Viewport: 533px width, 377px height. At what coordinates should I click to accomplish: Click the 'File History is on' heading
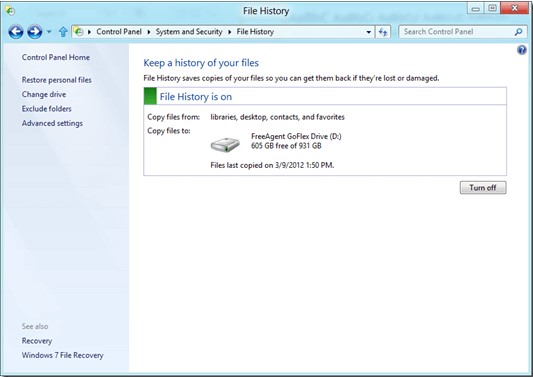[196, 97]
